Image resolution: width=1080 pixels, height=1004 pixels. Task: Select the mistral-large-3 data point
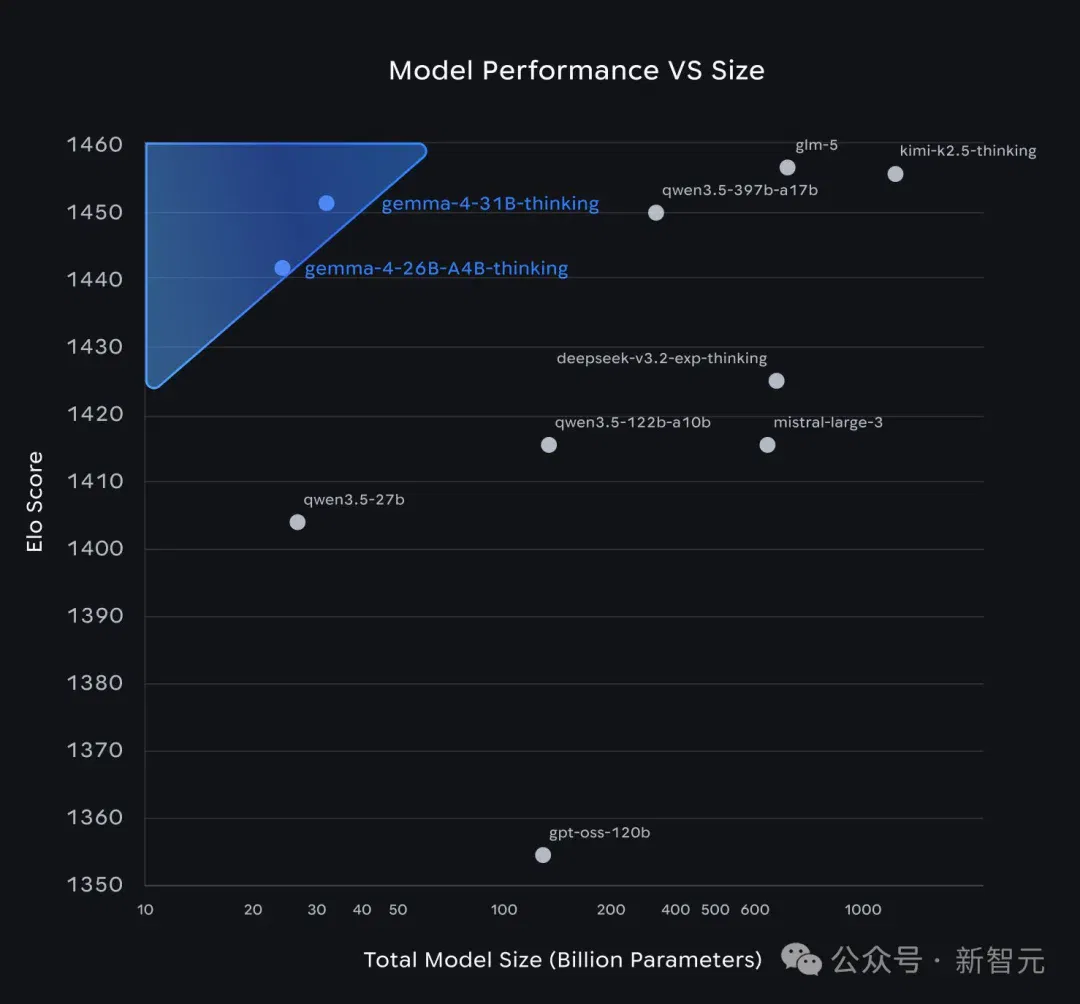tap(767, 445)
